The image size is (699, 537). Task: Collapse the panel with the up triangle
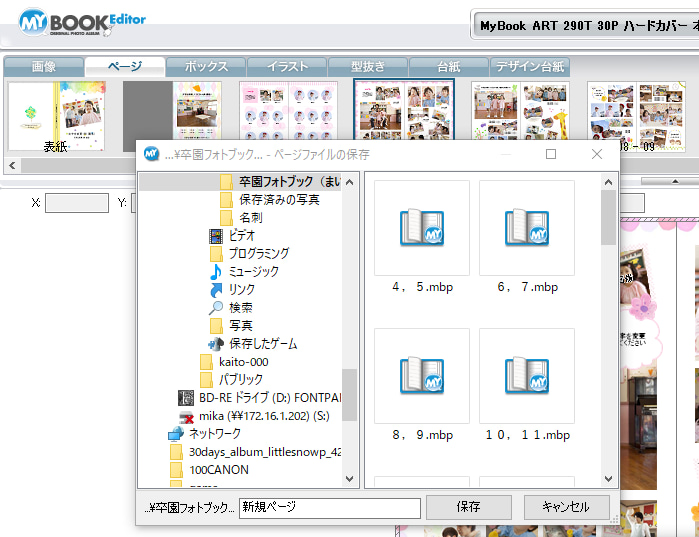click(x=675, y=181)
